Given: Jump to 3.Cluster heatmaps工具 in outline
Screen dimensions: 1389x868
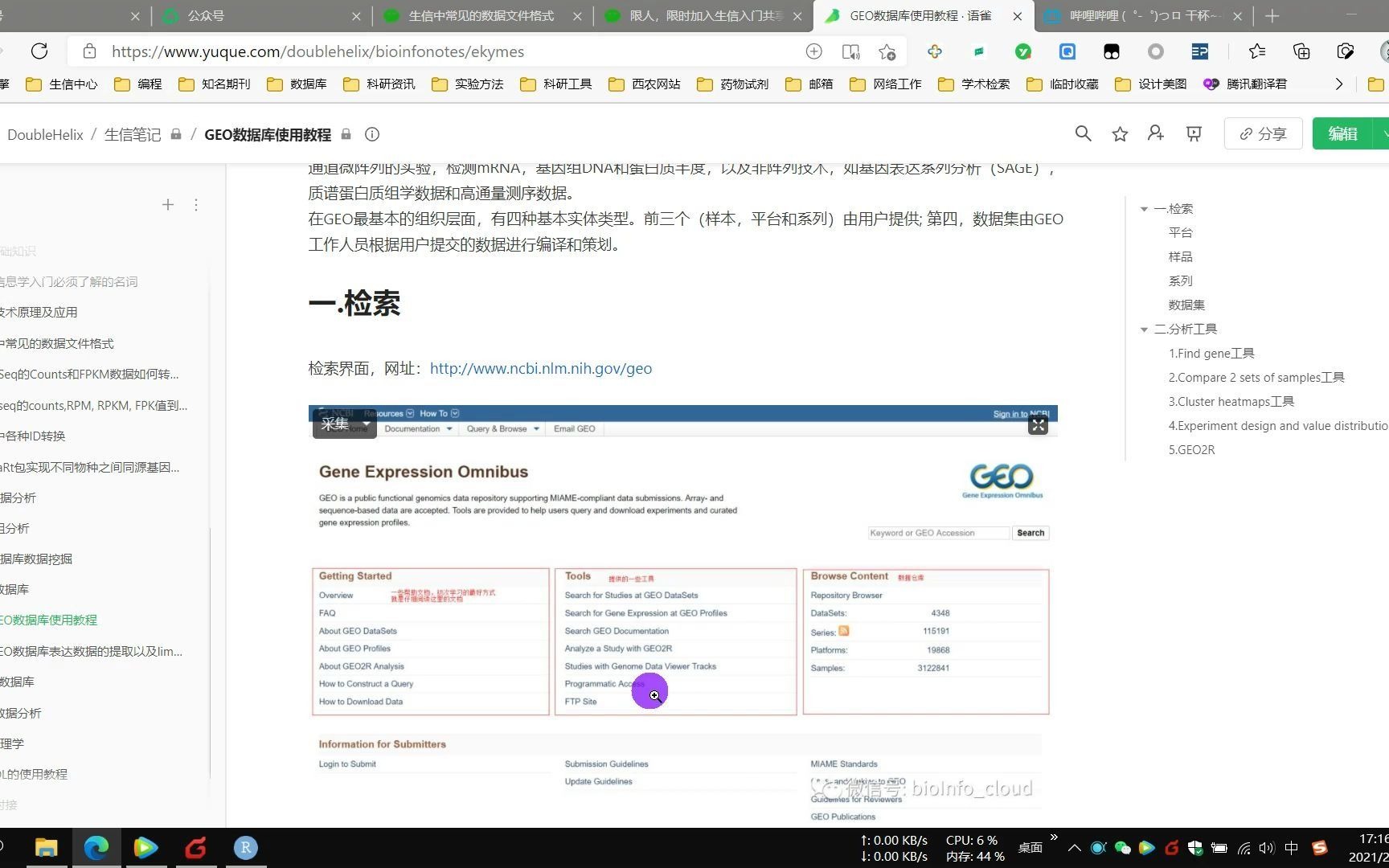Looking at the screenshot, I should pyautogui.click(x=1231, y=402).
